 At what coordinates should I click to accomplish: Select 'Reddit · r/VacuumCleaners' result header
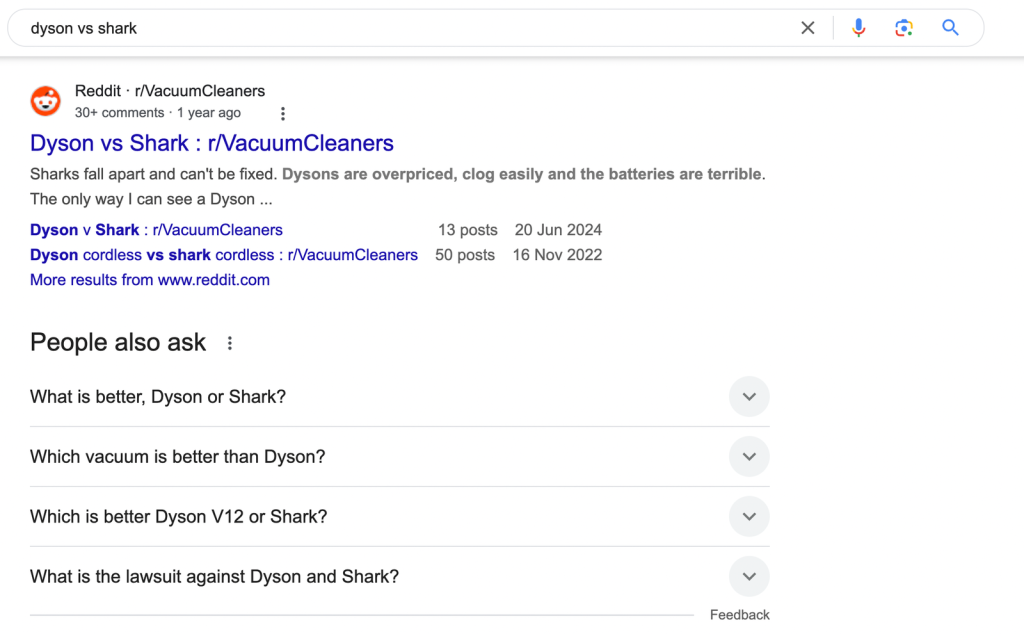coord(170,90)
